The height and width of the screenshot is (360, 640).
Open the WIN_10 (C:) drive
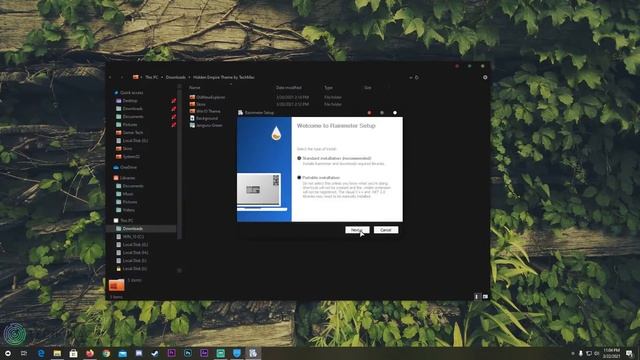point(130,237)
